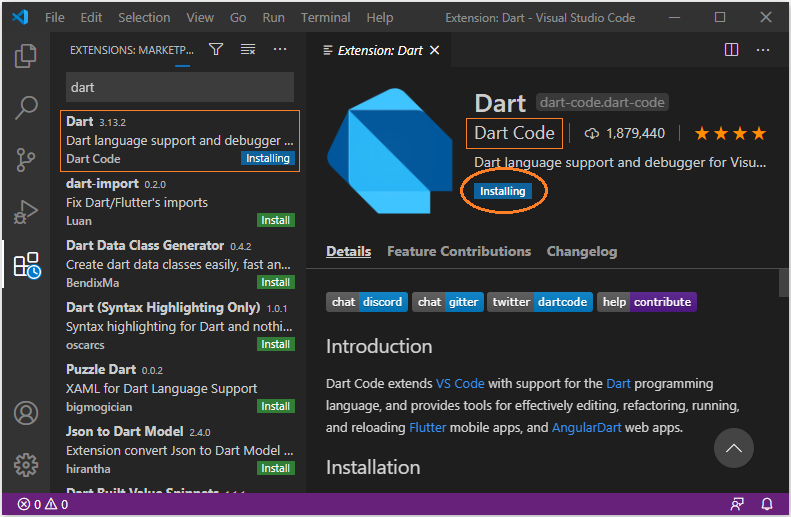This screenshot has width=791, height=517.
Task: Close the Extension: Dart tab
Action: tap(434, 50)
